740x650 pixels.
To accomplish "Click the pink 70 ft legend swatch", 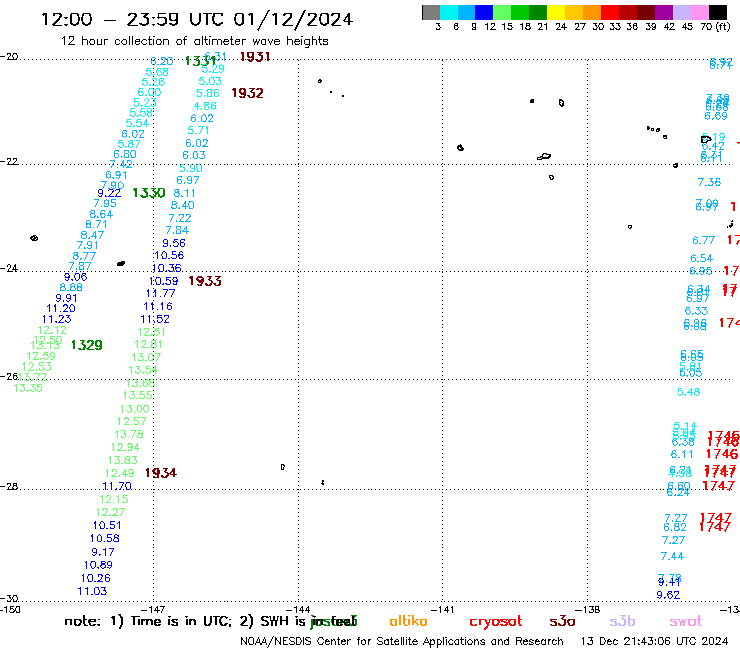I will click(x=699, y=12).
